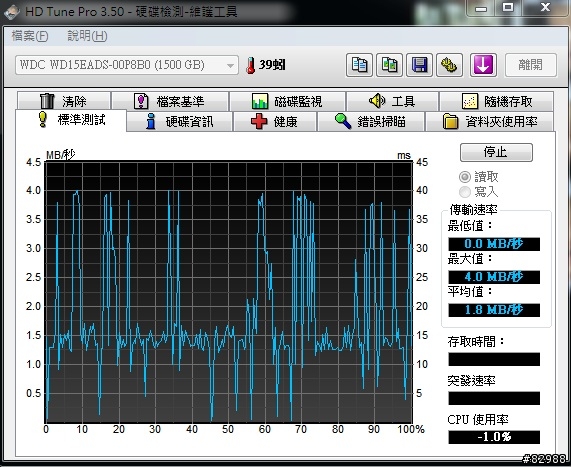The width and height of the screenshot is (571, 467).
Task: Click the purple down-arrow icon
Action: coord(483,65)
